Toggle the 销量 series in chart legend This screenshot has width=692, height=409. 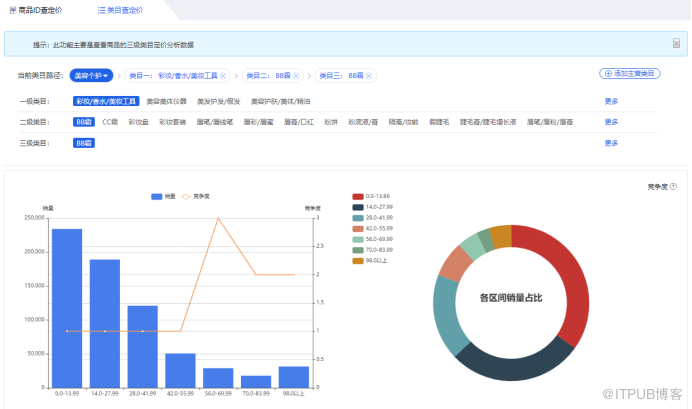pyautogui.click(x=162, y=196)
